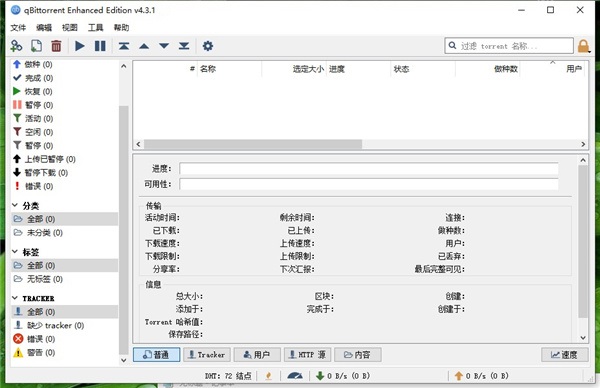Move torrent to top of queue icon
The width and height of the screenshot is (600, 388).
[x=124, y=46]
